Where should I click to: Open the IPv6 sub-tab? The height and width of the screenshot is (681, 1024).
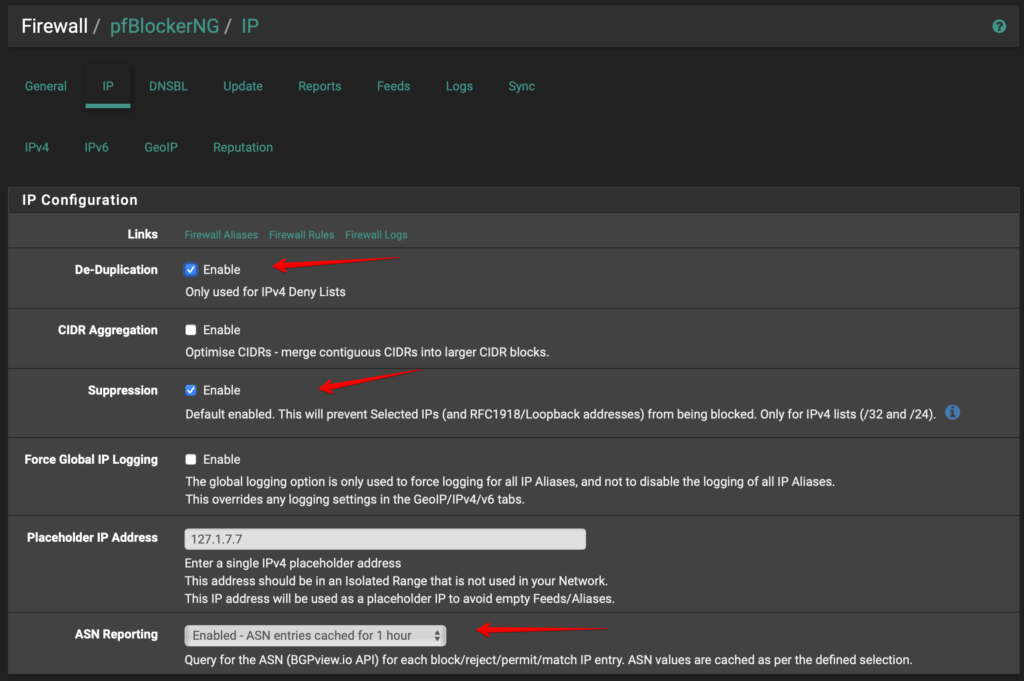pyautogui.click(x=96, y=148)
